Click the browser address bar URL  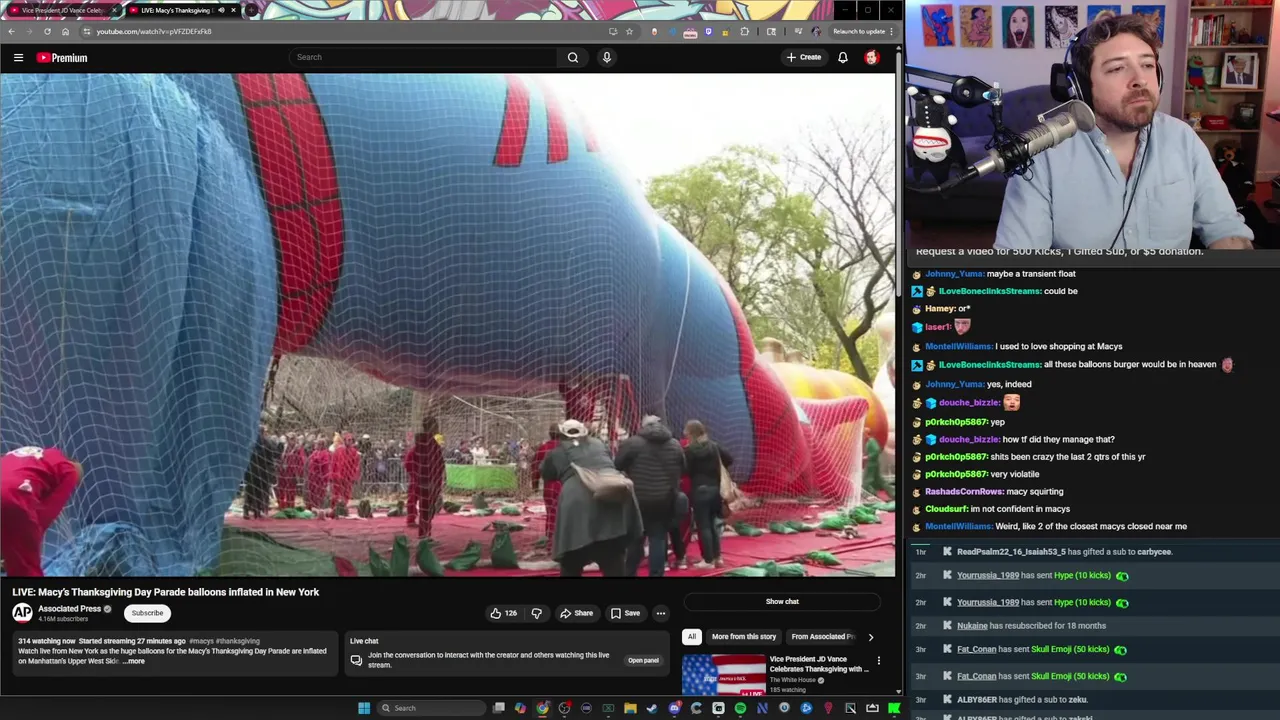point(154,31)
